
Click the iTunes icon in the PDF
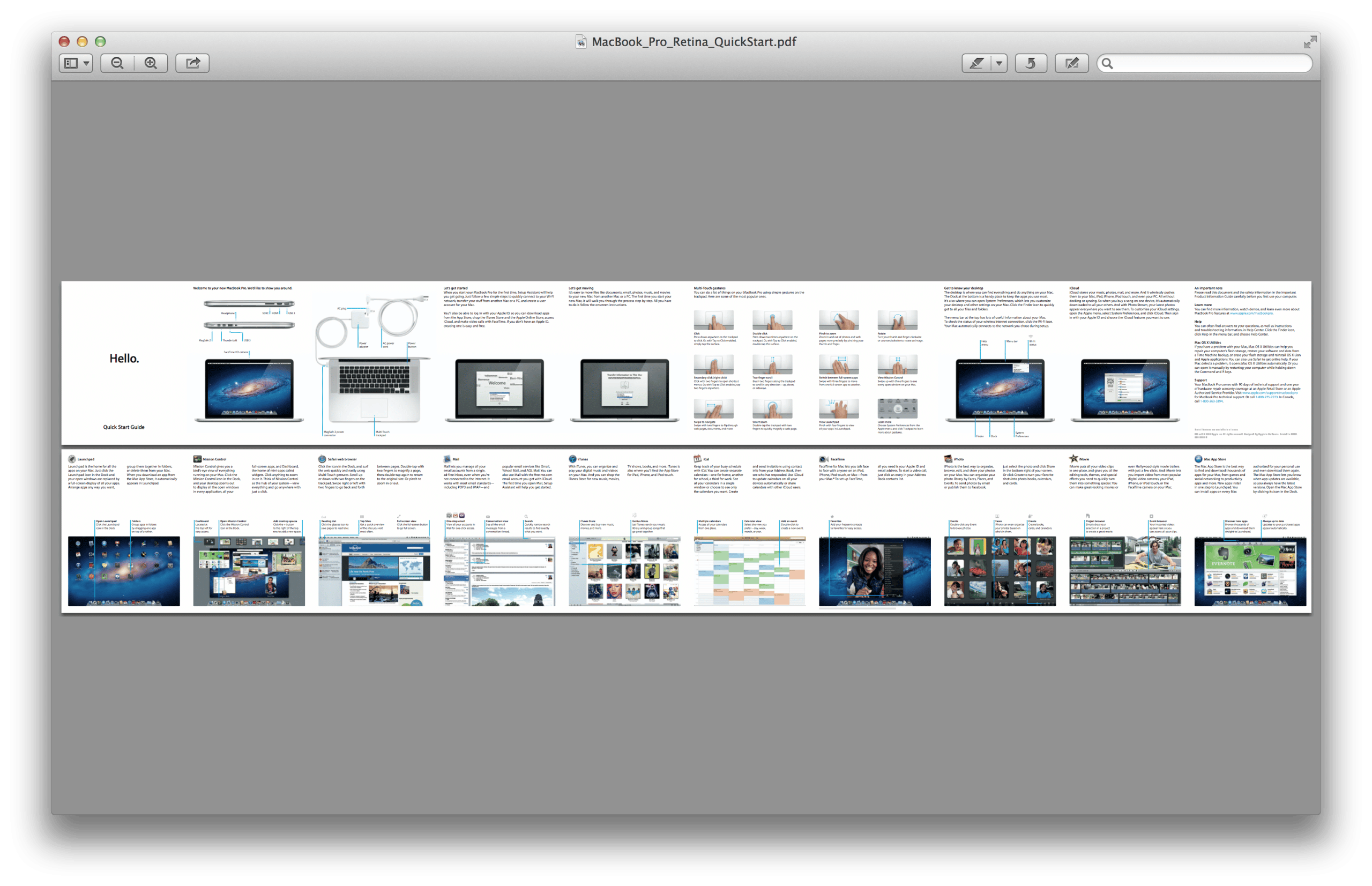pos(572,459)
